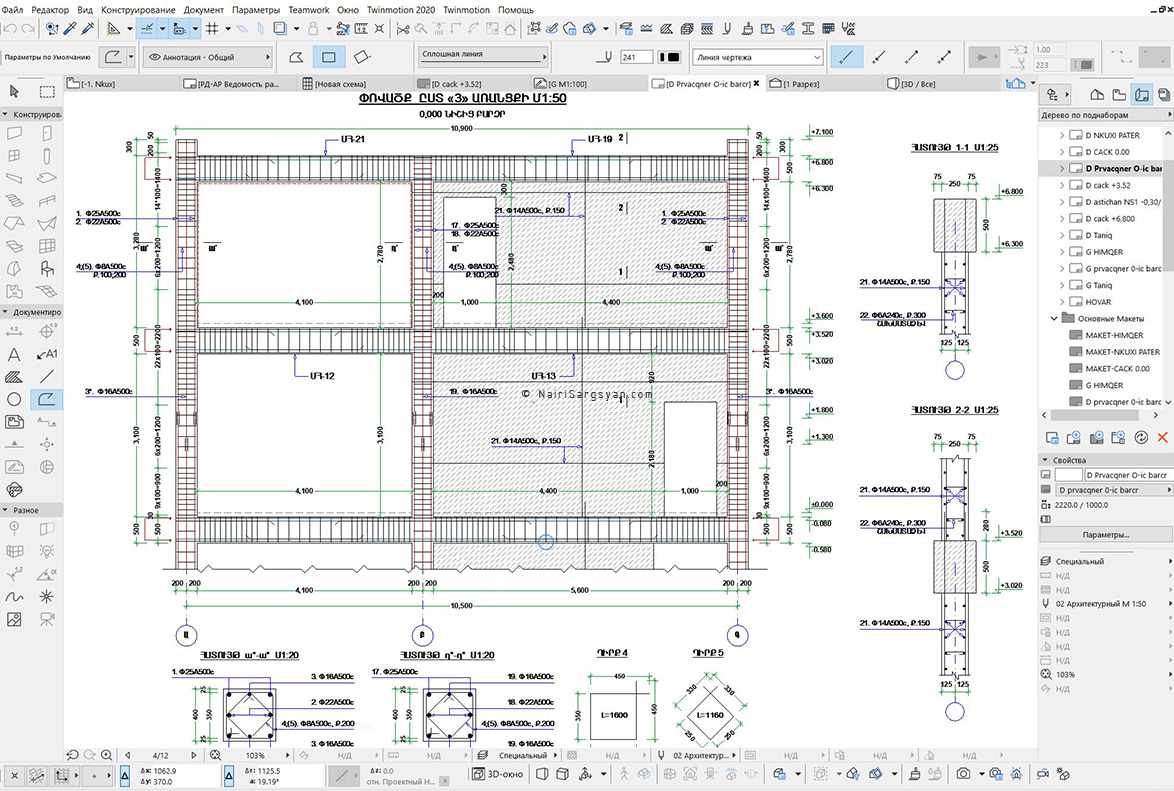Click the camera icon in bottom toolbar

click(x=964, y=774)
